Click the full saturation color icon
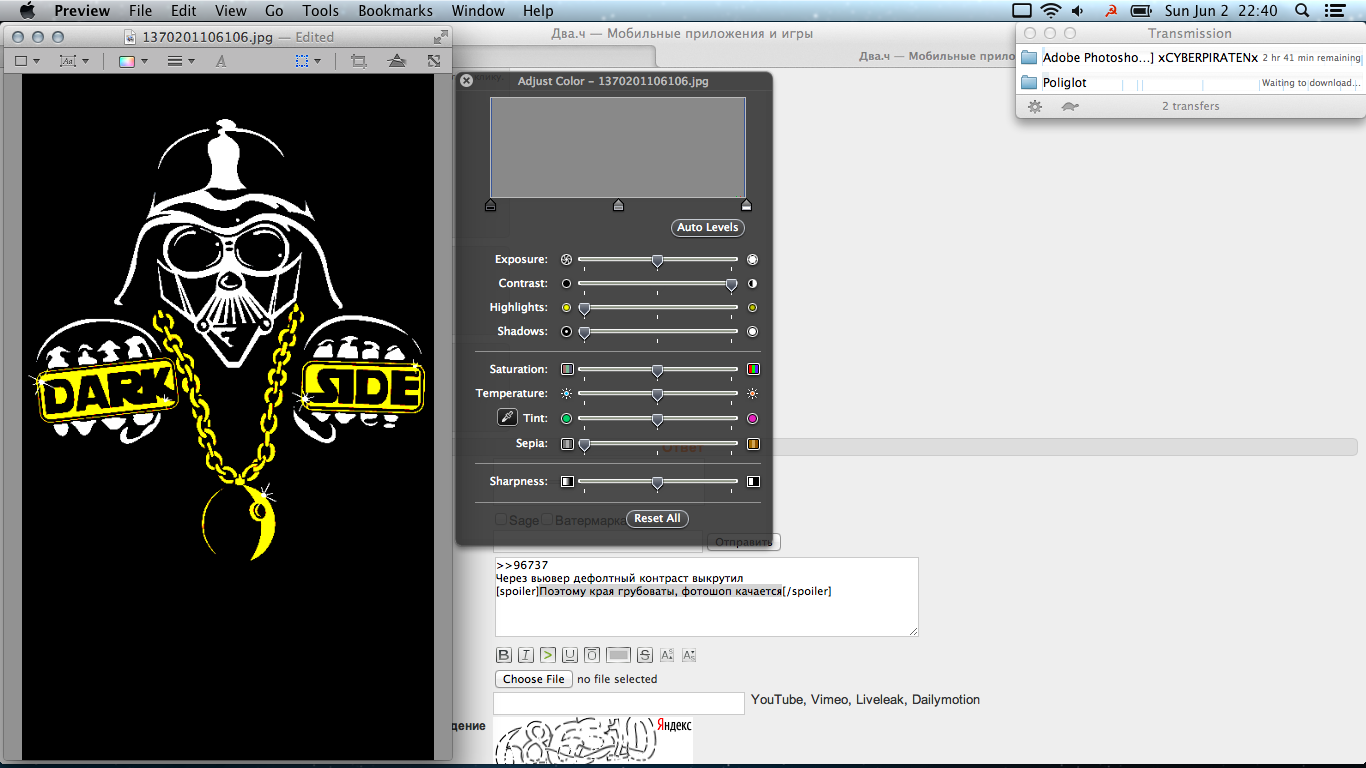Viewport: 1366px width, 768px height. tap(753, 370)
